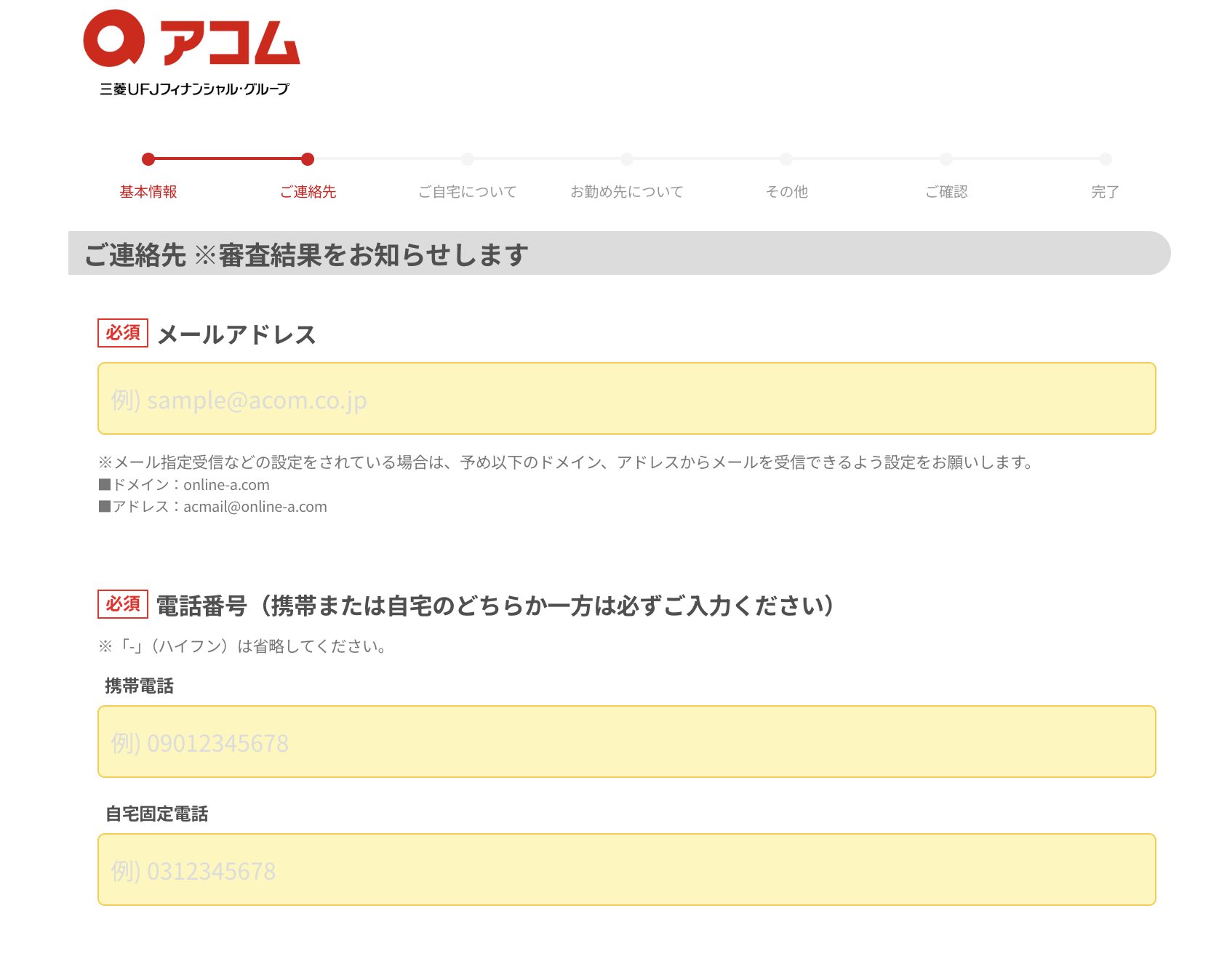Click the 必須 badge beside メールアドレス
The height and width of the screenshot is (980, 1219).
click(123, 333)
